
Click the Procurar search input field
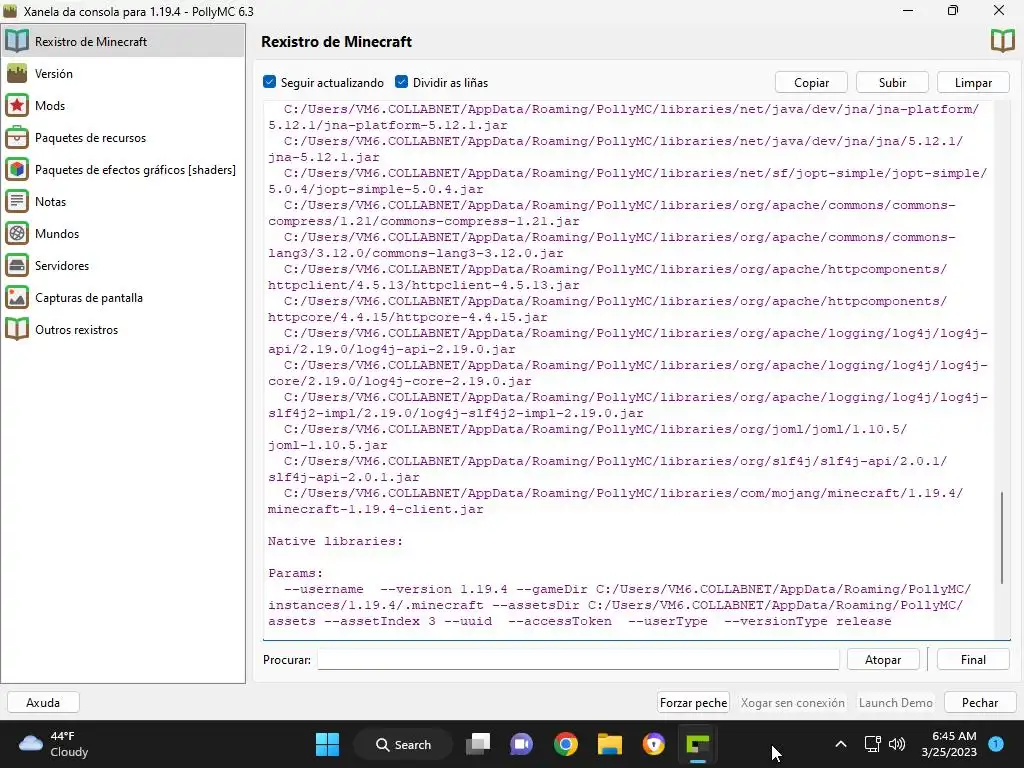coord(578,660)
